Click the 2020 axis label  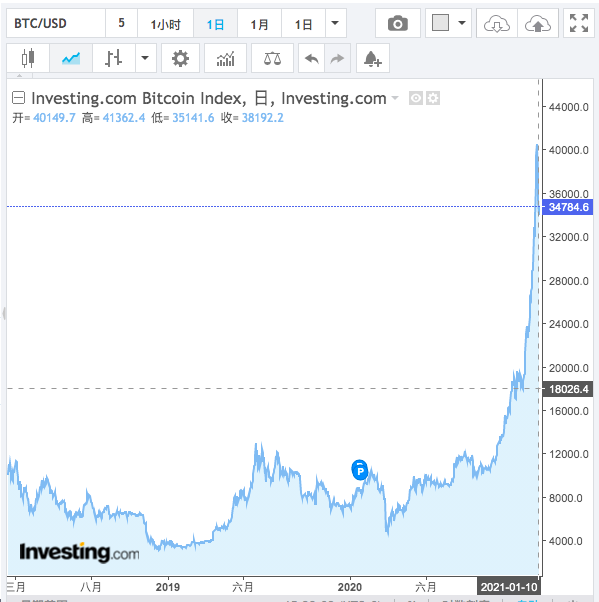click(349, 587)
